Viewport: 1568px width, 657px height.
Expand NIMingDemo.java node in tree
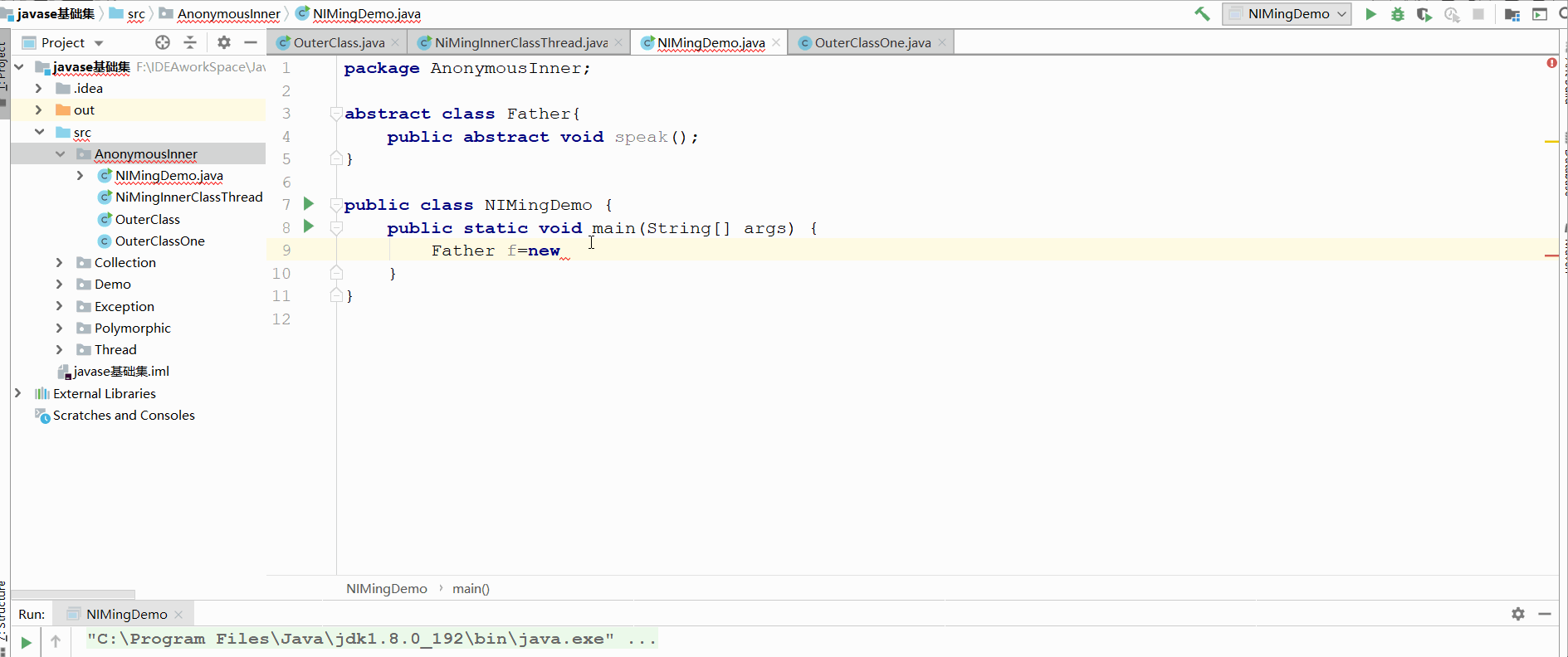80,175
